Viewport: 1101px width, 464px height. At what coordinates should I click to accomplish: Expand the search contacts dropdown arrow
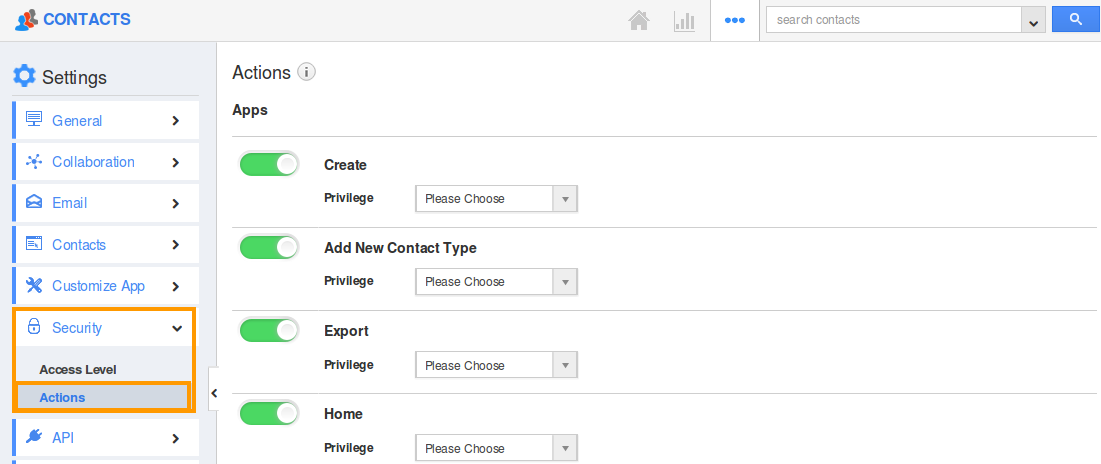pos(1032,20)
